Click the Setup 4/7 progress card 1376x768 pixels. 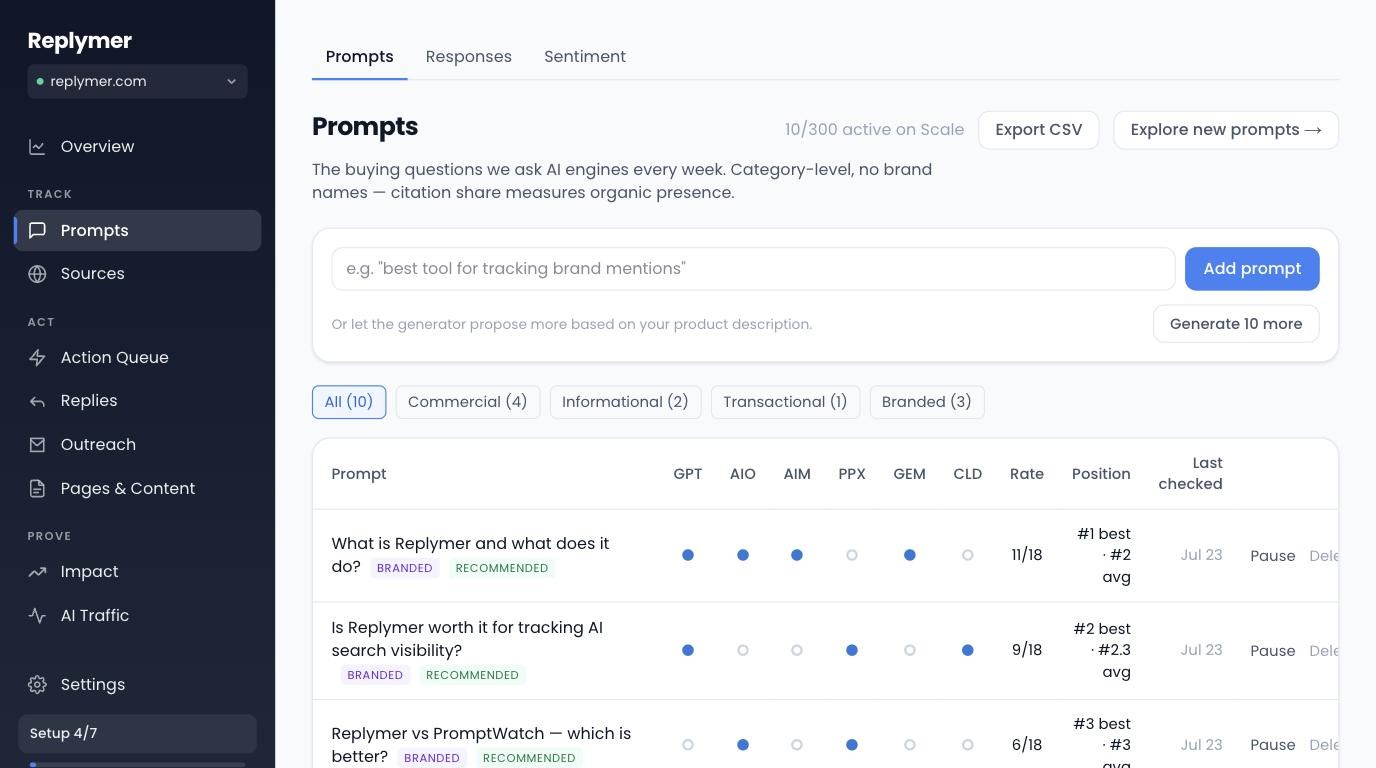coord(137,734)
